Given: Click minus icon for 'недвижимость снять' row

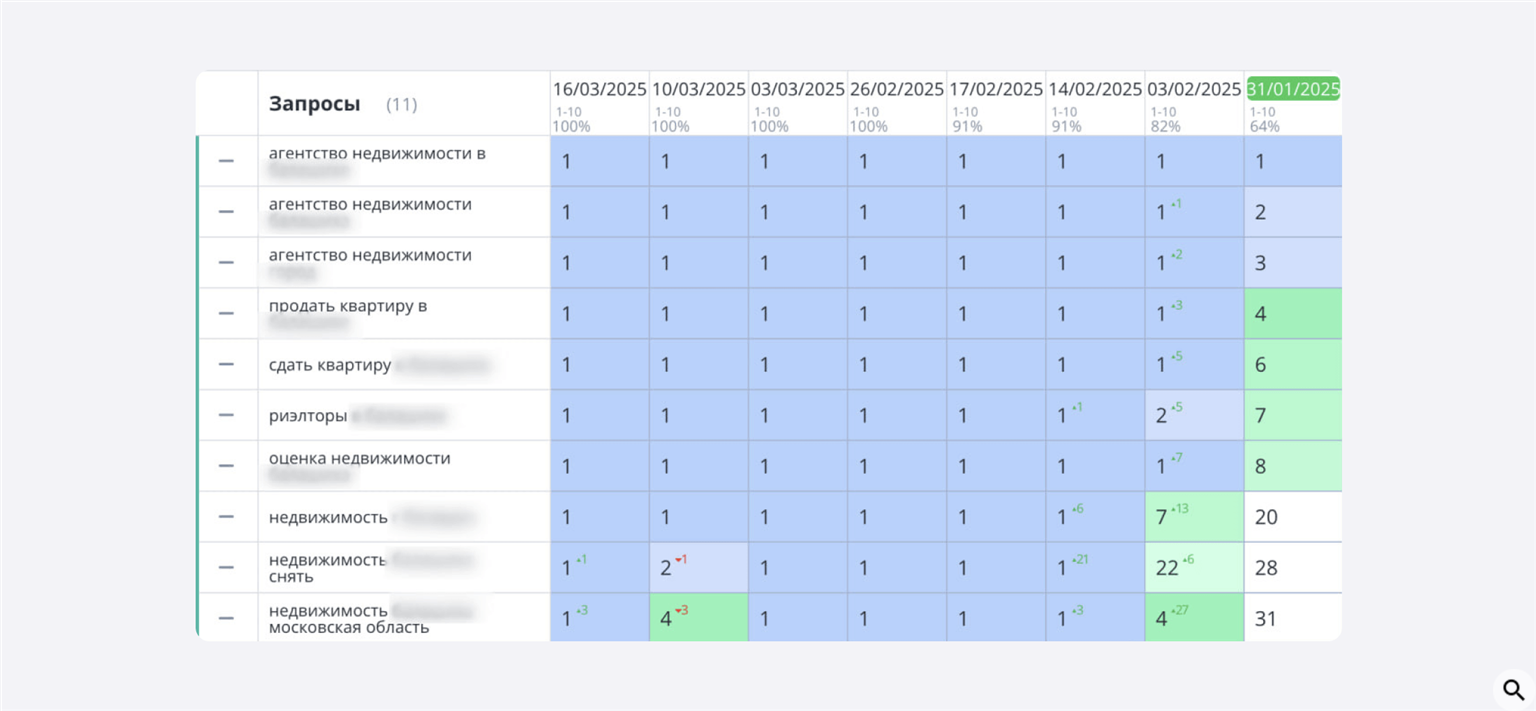Looking at the screenshot, I should [226, 567].
